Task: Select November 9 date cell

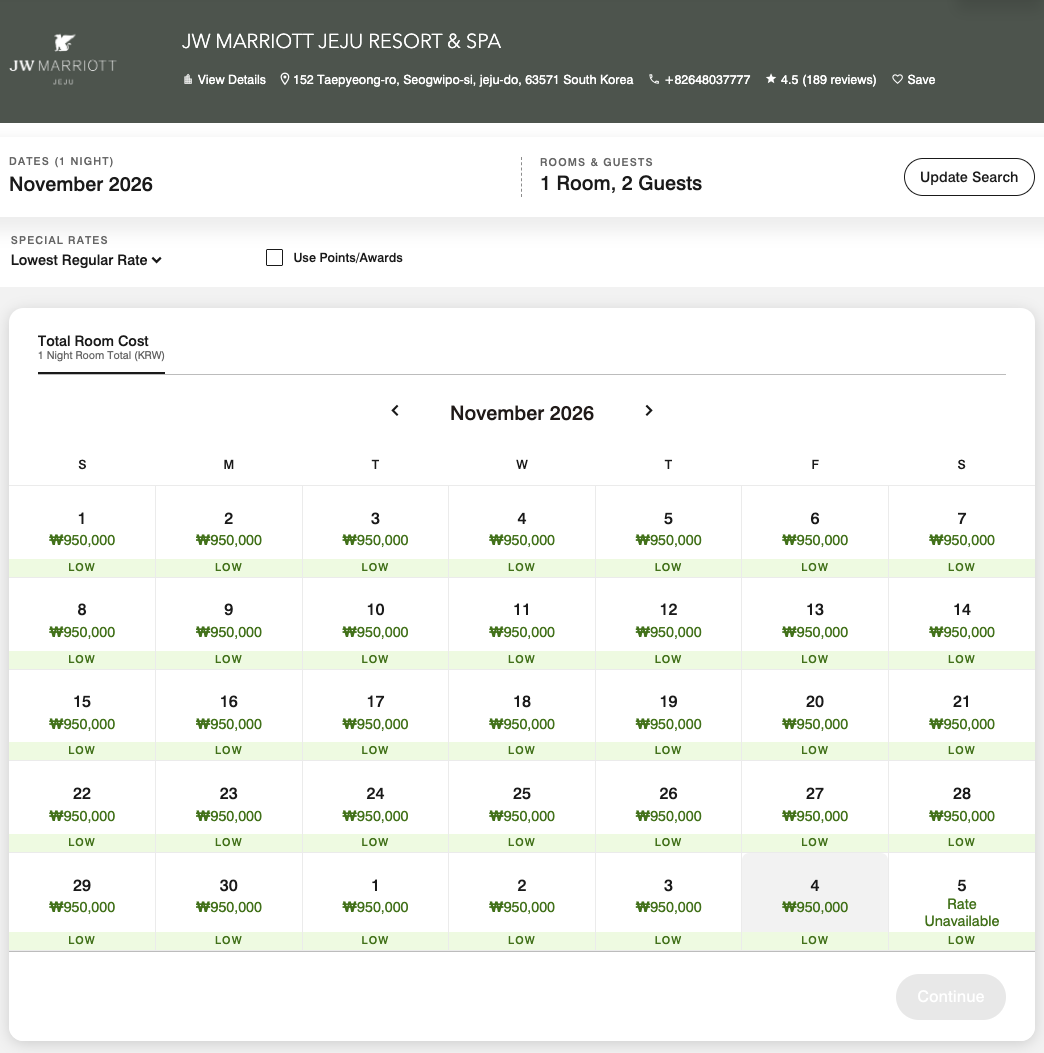Action: pyautogui.click(x=228, y=623)
